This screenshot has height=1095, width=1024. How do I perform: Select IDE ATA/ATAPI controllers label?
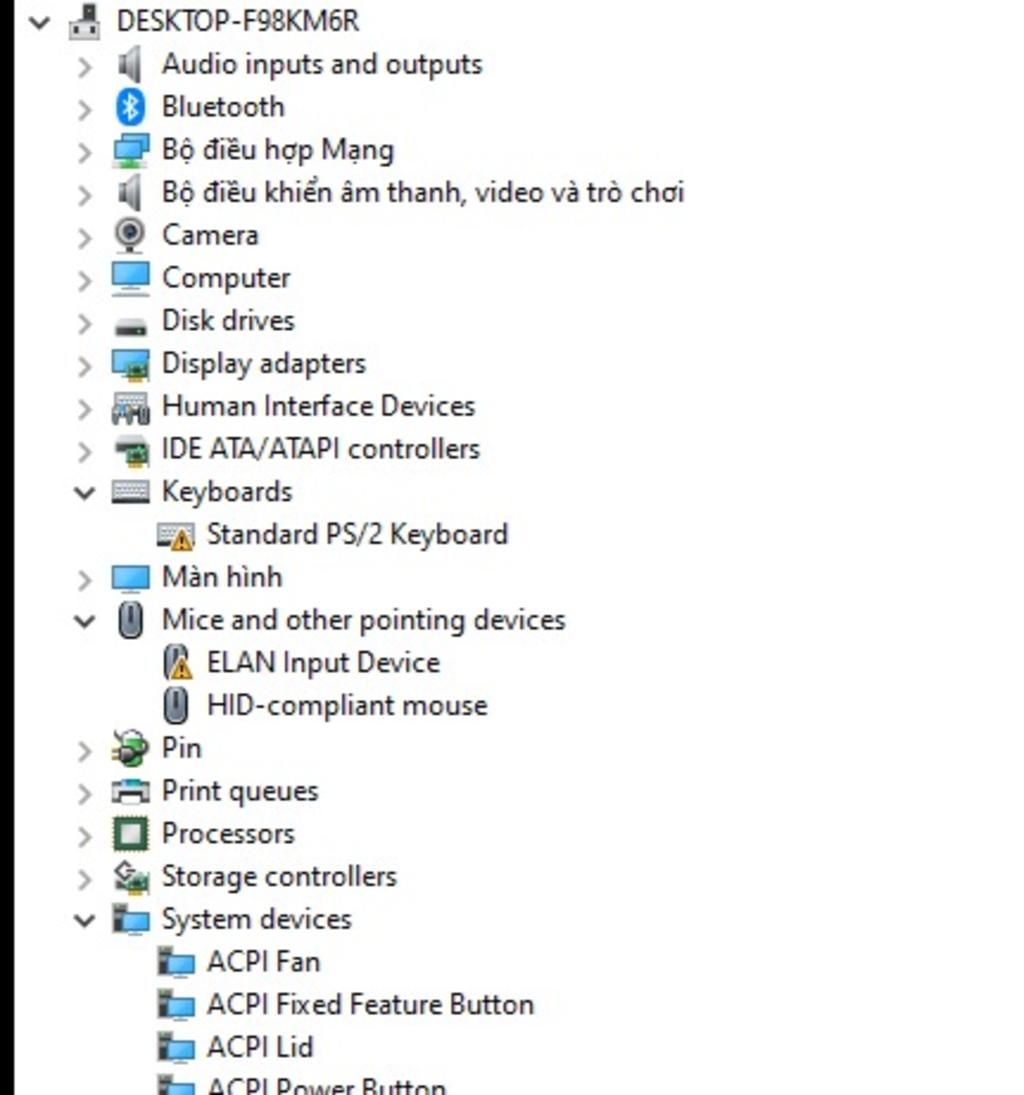click(x=320, y=449)
